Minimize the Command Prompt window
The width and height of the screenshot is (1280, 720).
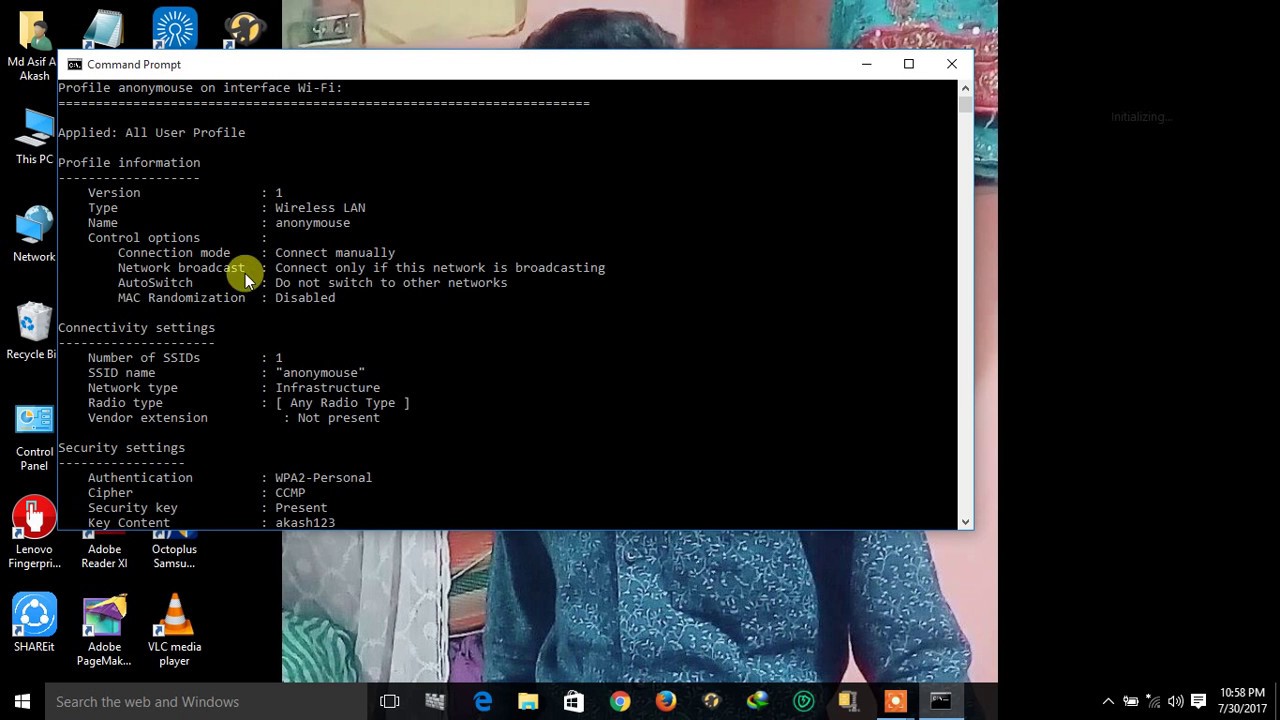pos(867,64)
